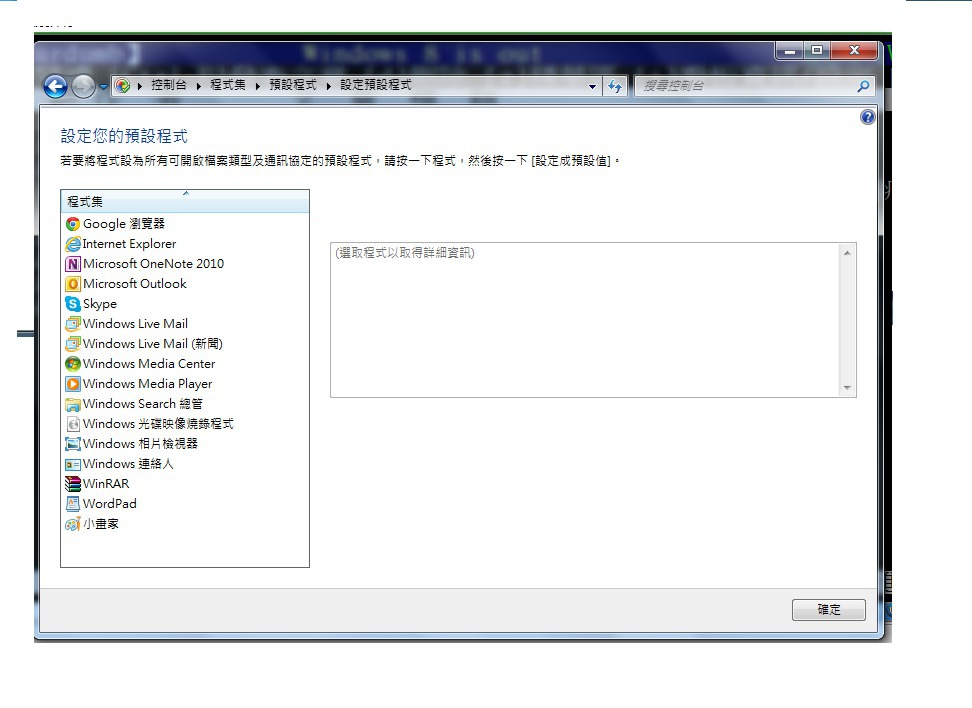Click the Internet Explorer icon
Viewport: 972px width, 708px height.
73,244
